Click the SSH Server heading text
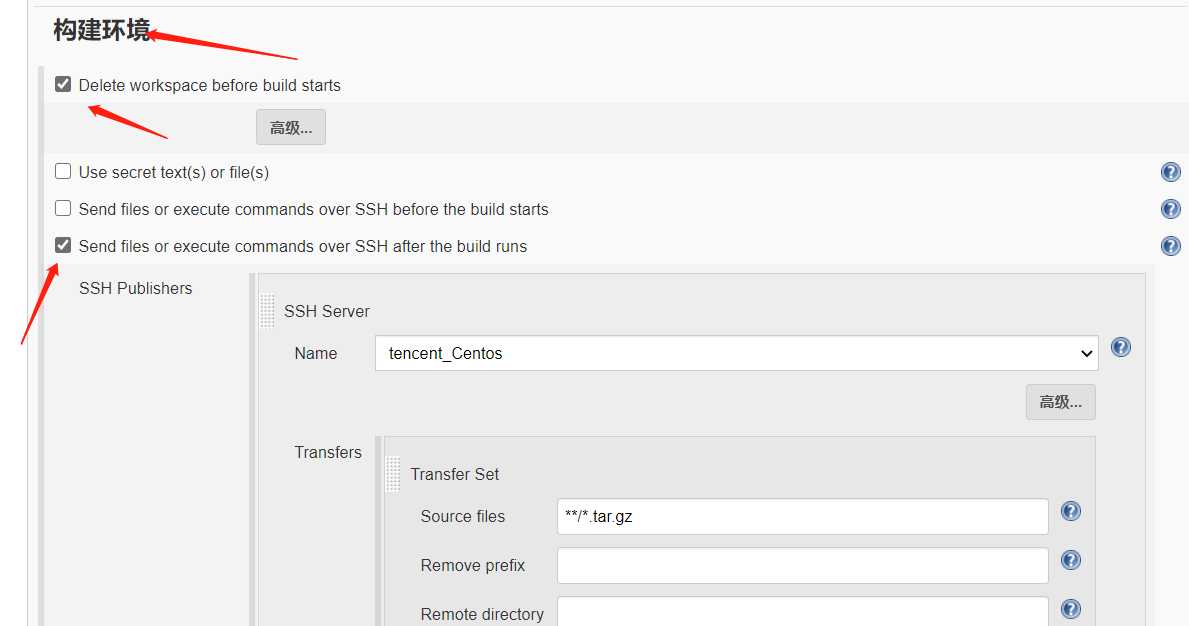 (x=327, y=311)
